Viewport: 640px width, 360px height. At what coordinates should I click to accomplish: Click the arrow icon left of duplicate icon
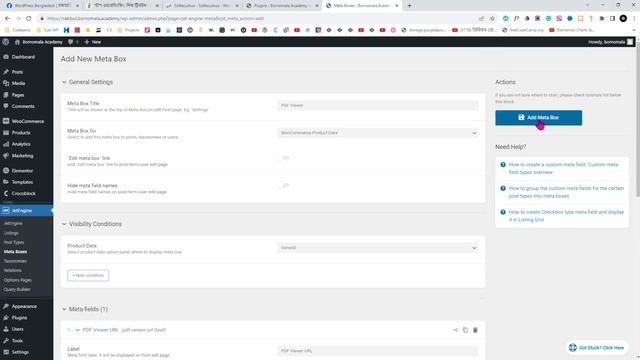click(x=455, y=330)
